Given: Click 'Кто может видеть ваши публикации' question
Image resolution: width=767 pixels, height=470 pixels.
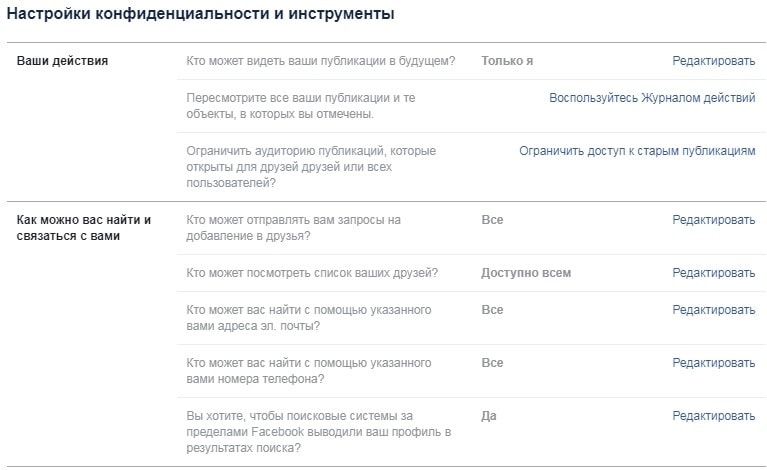Looking at the screenshot, I should [x=320, y=61].
